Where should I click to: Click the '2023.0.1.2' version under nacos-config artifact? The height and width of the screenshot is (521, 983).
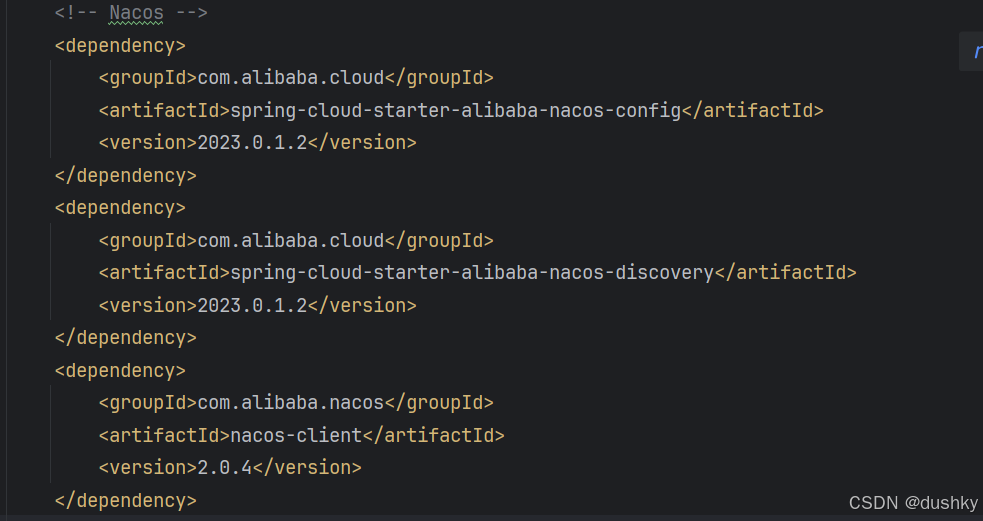pyautogui.click(x=252, y=143)
